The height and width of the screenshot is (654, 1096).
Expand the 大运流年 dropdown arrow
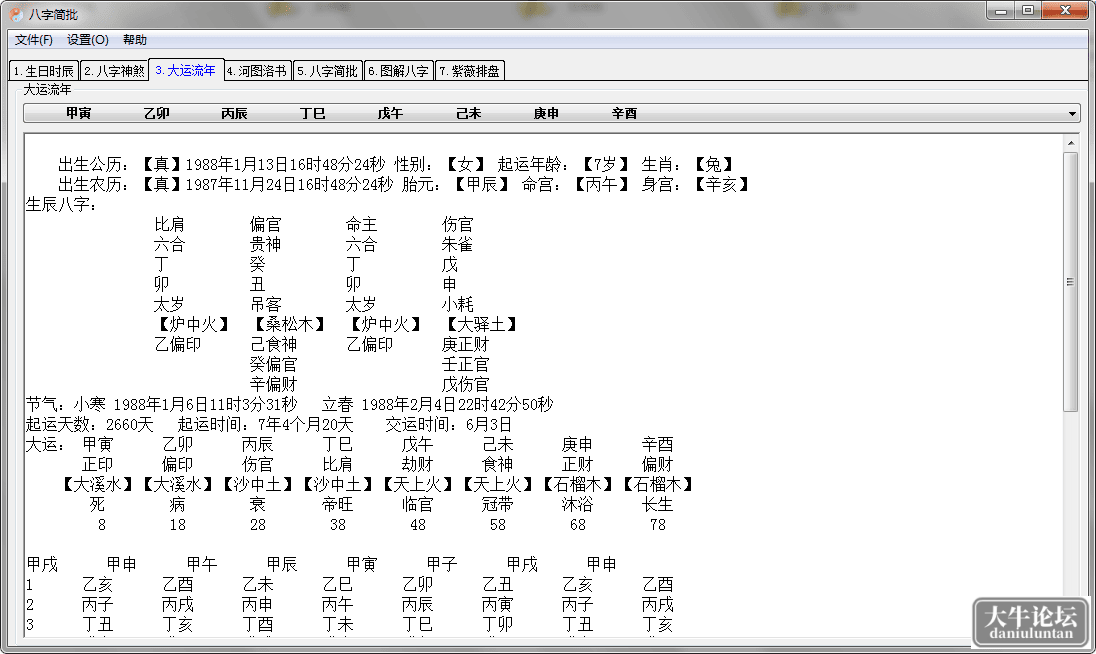1072,113
